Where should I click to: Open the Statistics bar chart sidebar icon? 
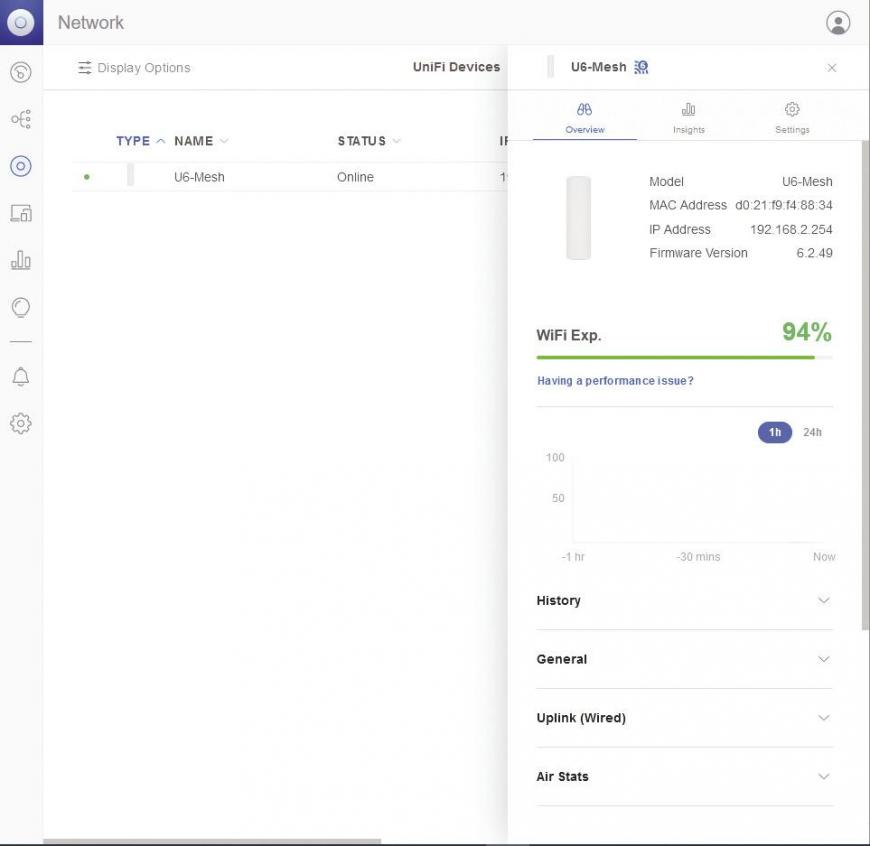click(21, 260)
